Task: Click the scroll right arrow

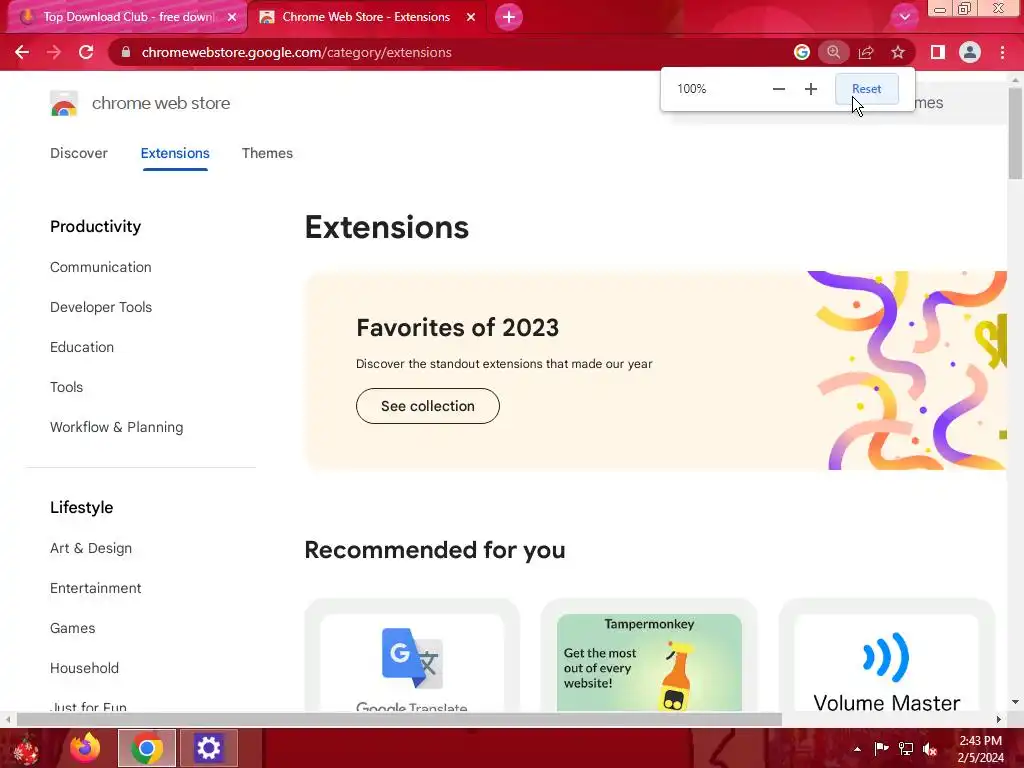Action: tap(999, 720)
